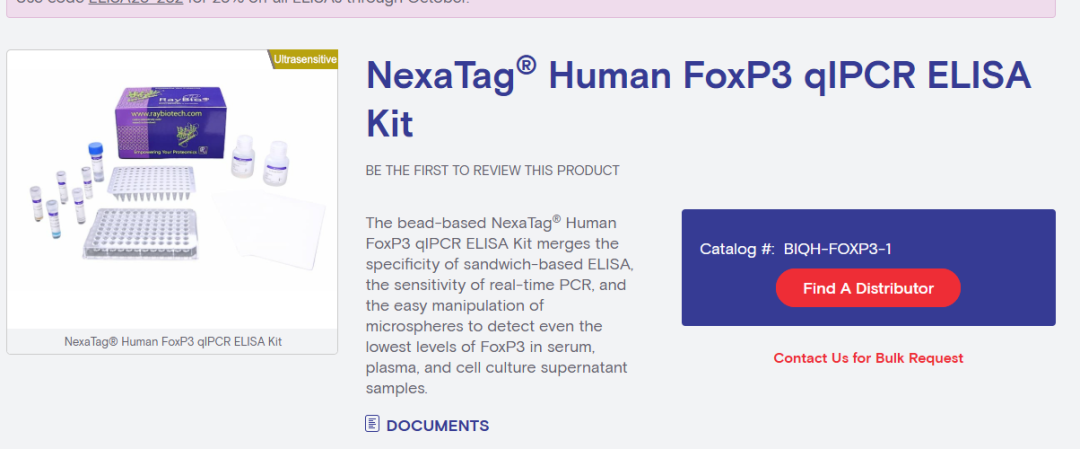Viewport: 1080px width, 449px height.
Task: Open the DOCUMENTS section link
Action: click(437, 426)
